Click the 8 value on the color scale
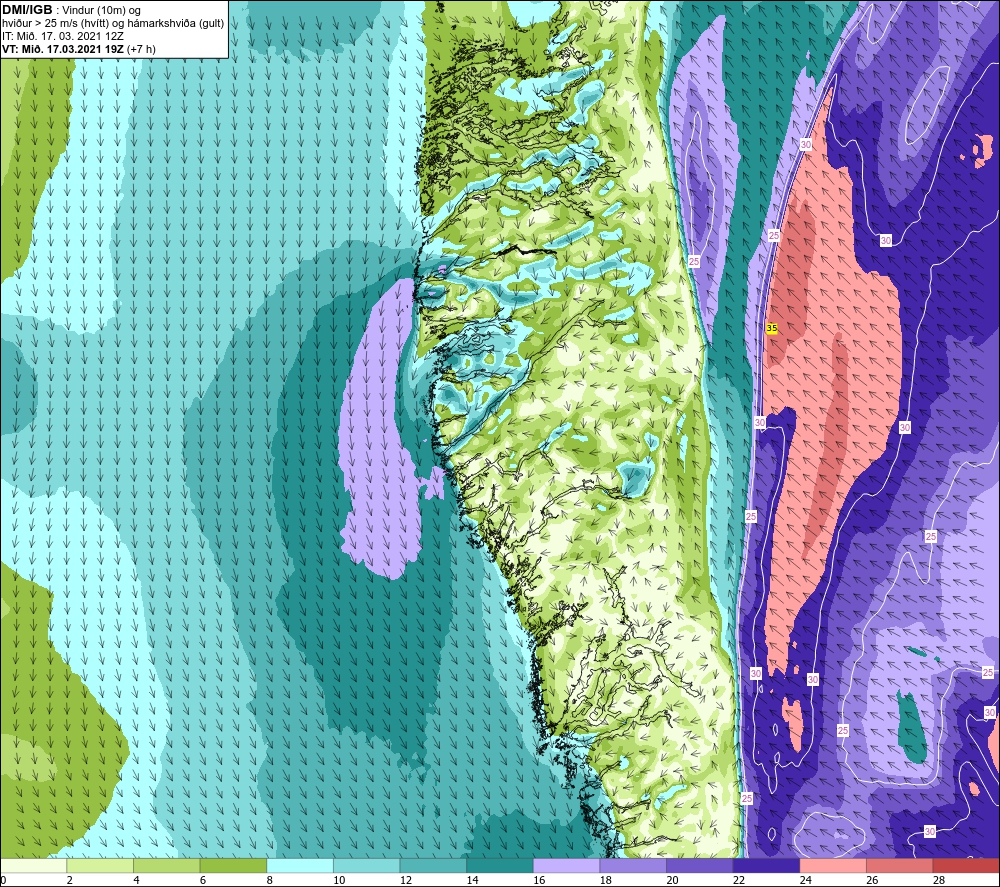Image resolution: width=1000 pixels, height=887 pixels. [269, 880]
